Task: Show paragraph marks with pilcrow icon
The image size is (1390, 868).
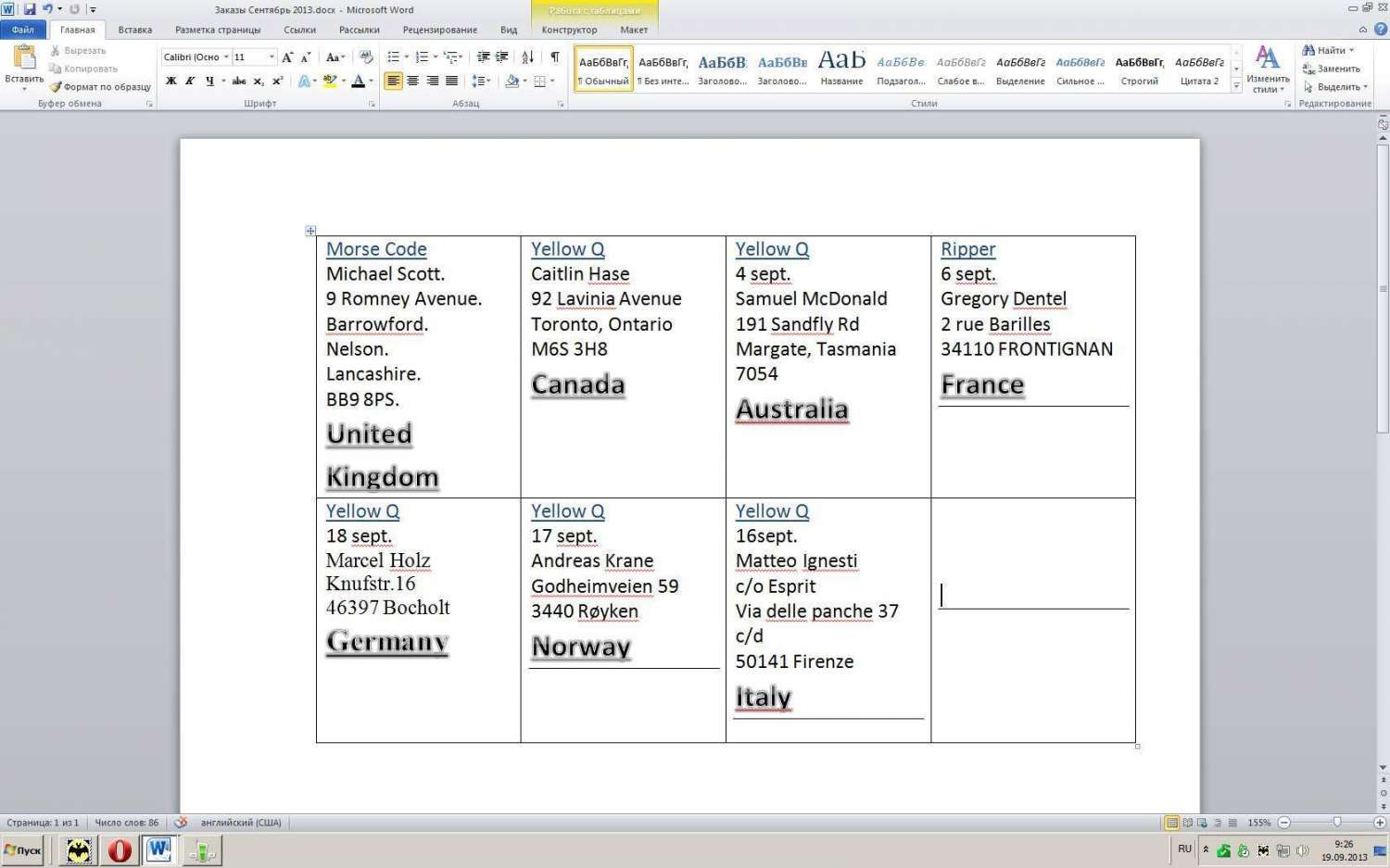Action: 554,57
